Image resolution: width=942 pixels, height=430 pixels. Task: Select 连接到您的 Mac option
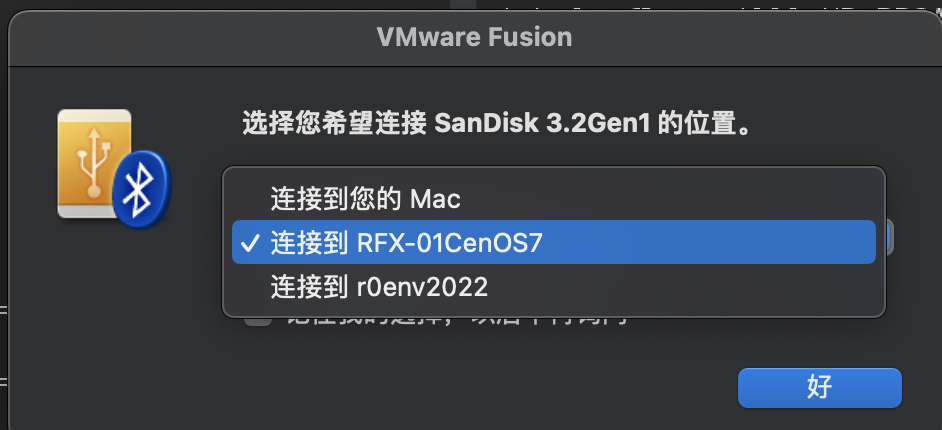pyautogui.click(x=365, y=199)
